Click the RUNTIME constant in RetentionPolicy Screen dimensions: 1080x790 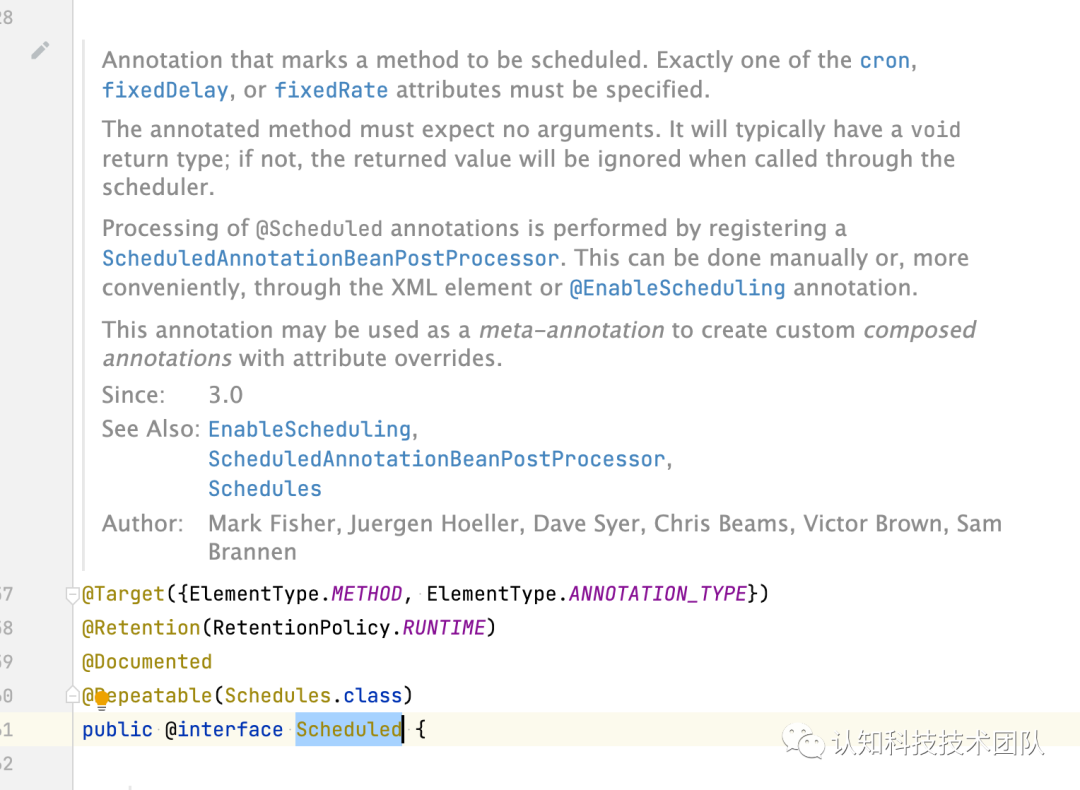pyautogui.click(x=443, y=628)
